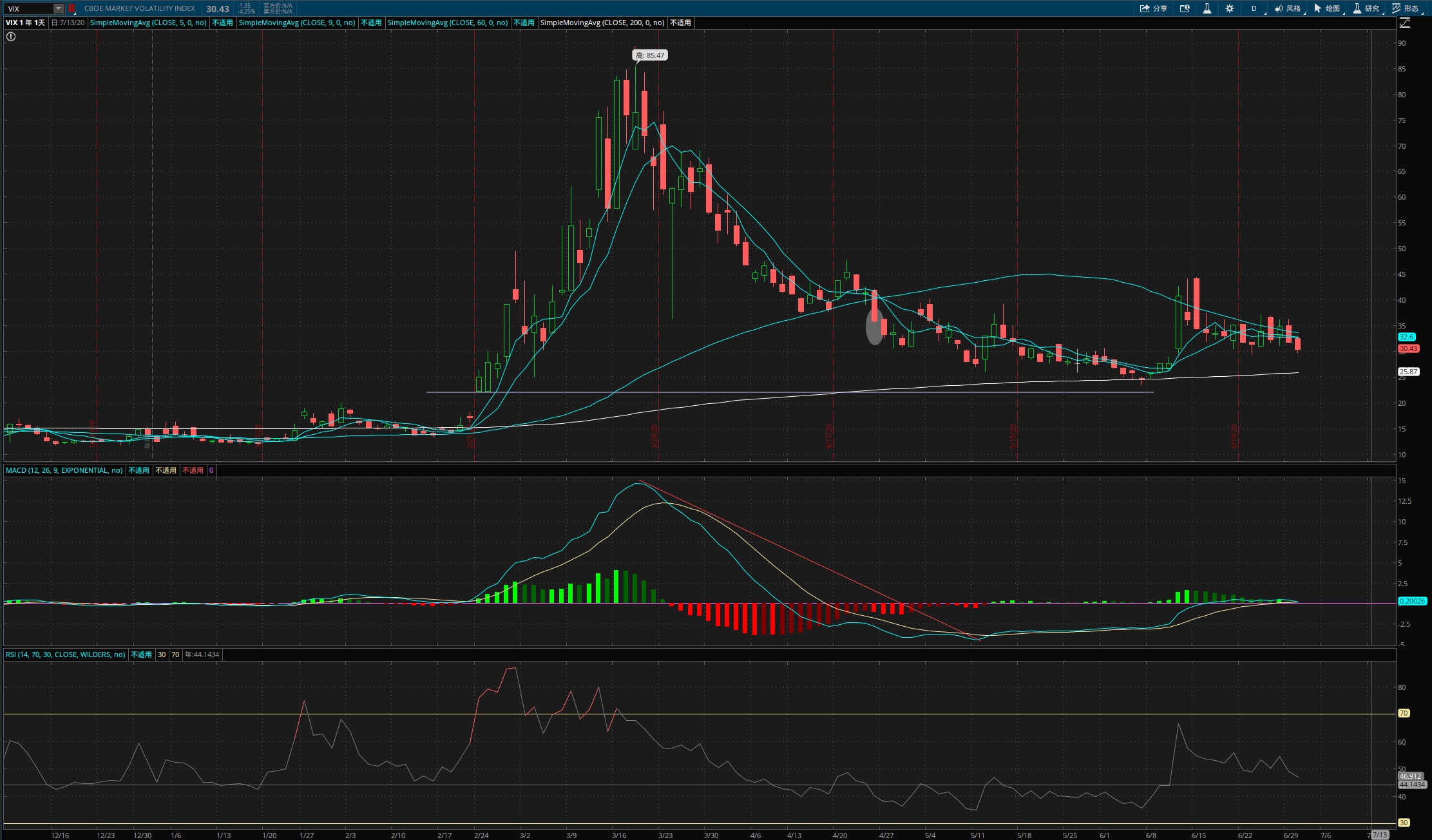Click the RSI 30 level value box
This screenshot has width=1432, height=840.
click(x=162, y=654)
